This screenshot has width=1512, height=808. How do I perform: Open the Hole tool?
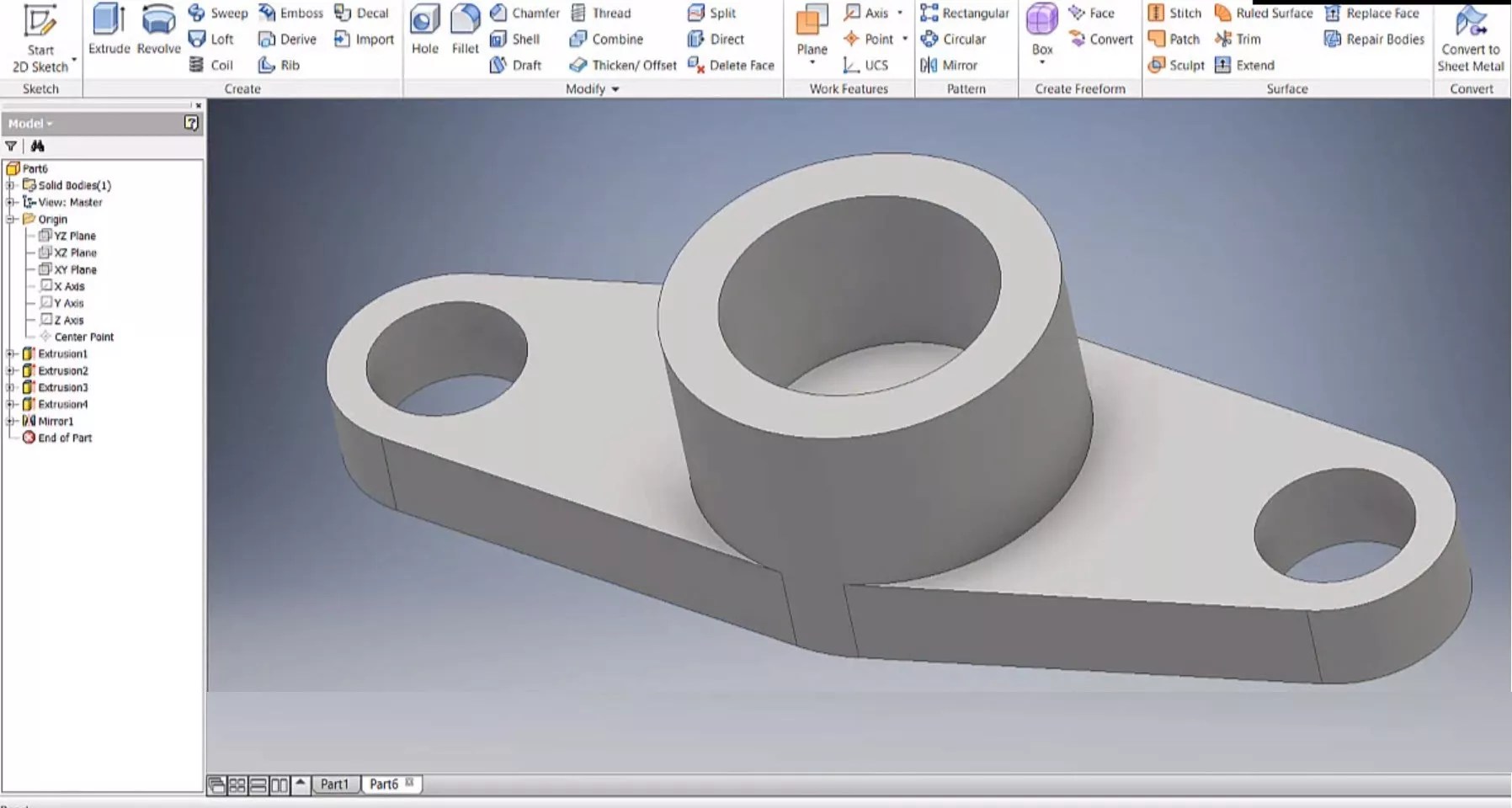click(425, 30)
